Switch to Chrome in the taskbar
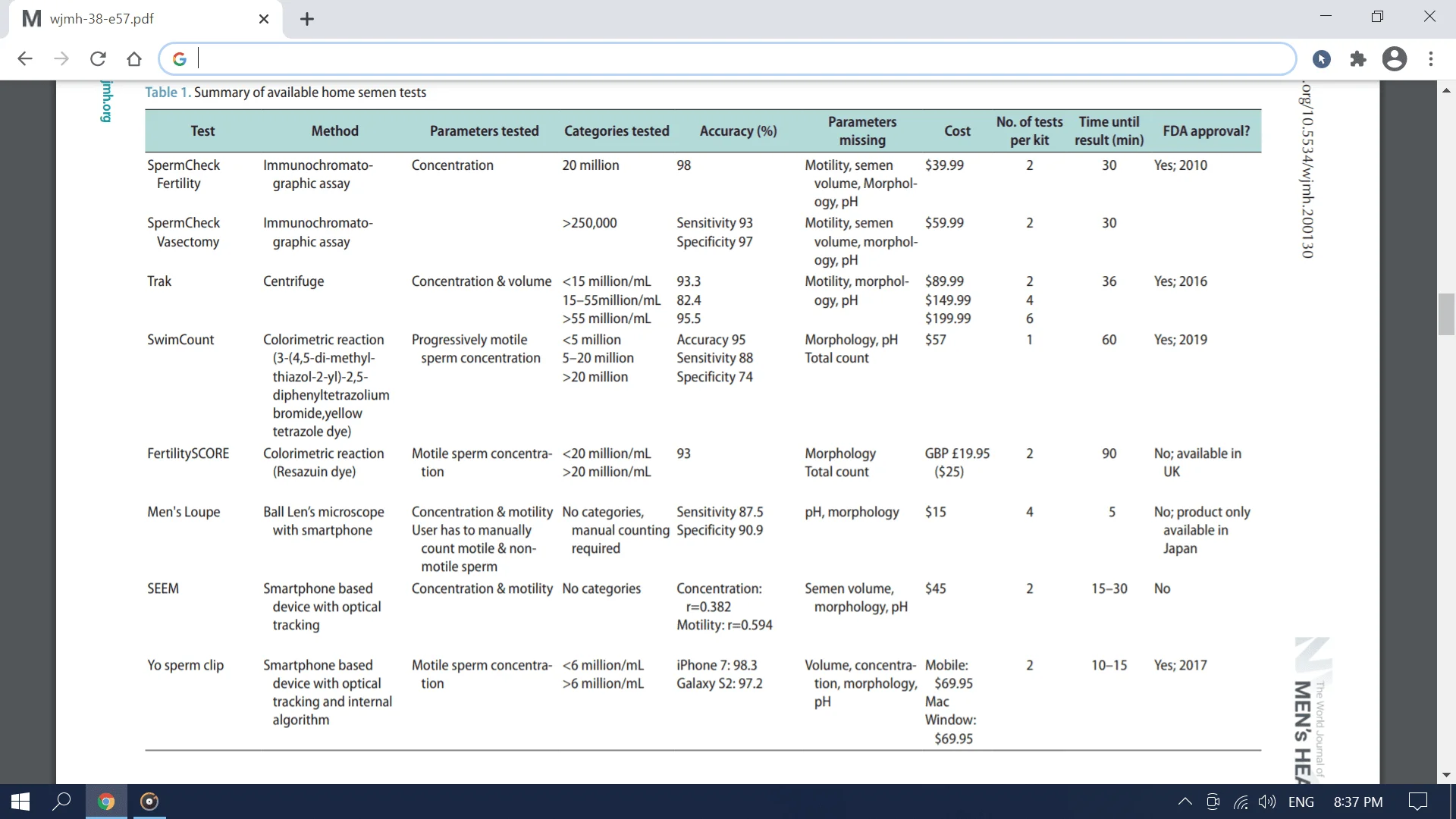The width and height of the screenshot is (1456, 819). (x=106, y=802)
